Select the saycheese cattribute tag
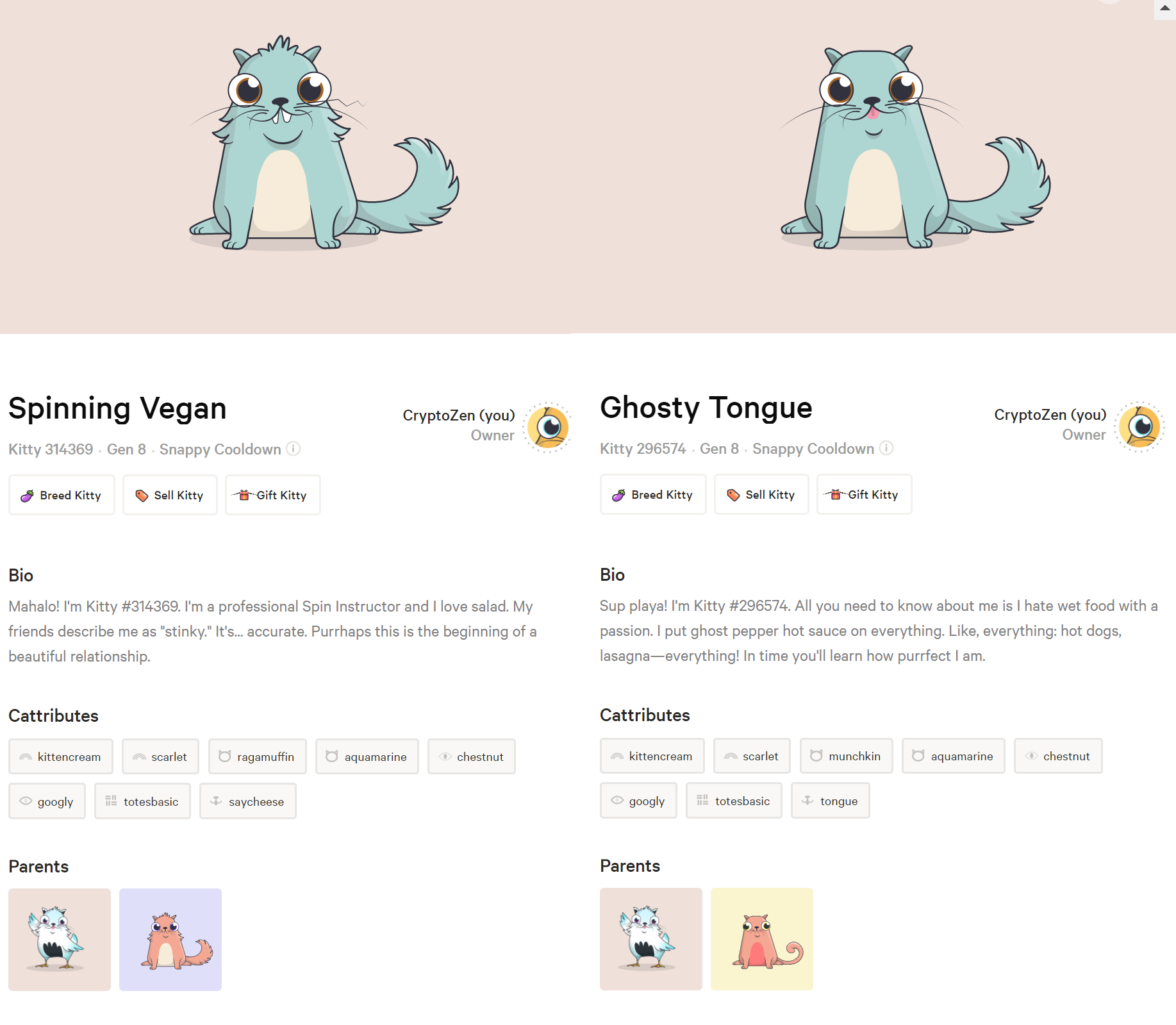The image size is (1176, 1025). [x=248, y=801]
